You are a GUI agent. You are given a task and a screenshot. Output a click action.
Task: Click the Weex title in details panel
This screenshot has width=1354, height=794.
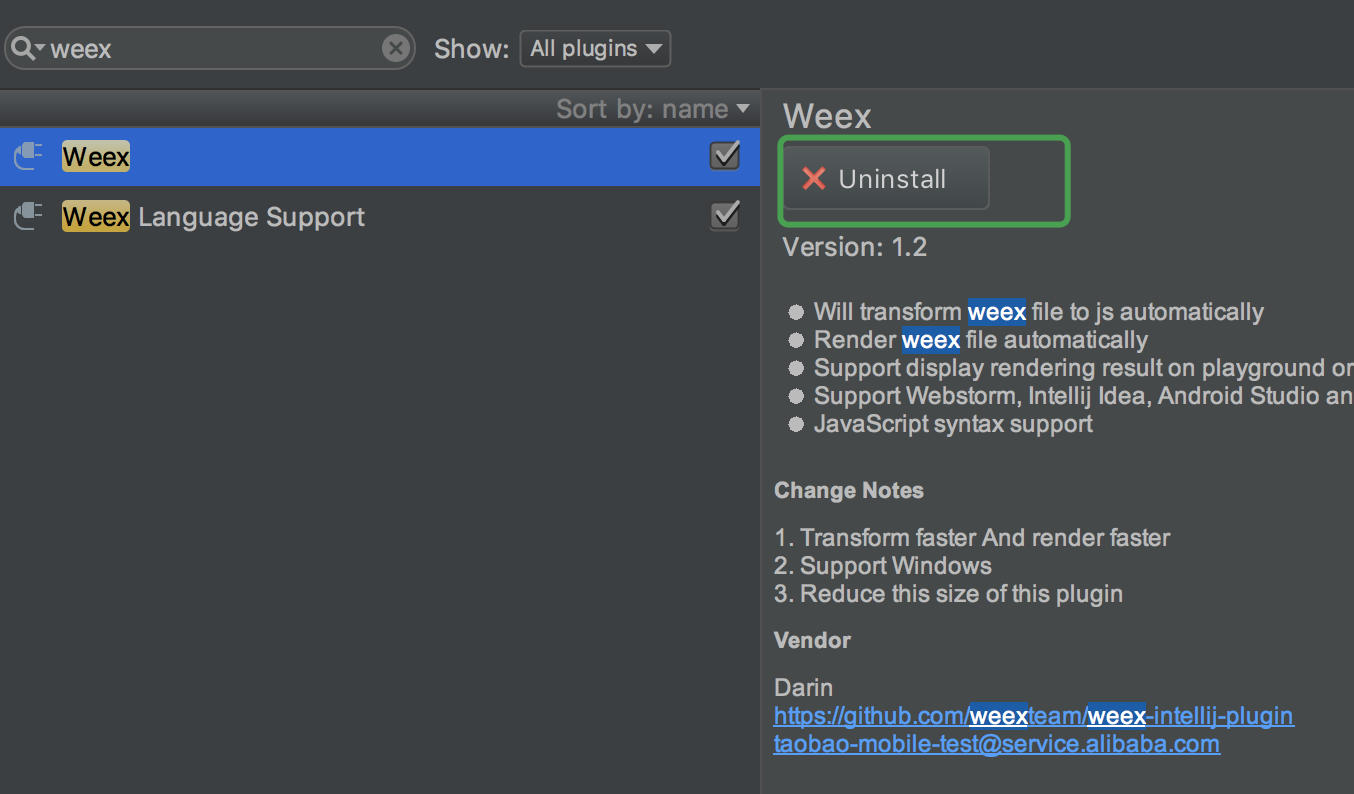point(828,116)
